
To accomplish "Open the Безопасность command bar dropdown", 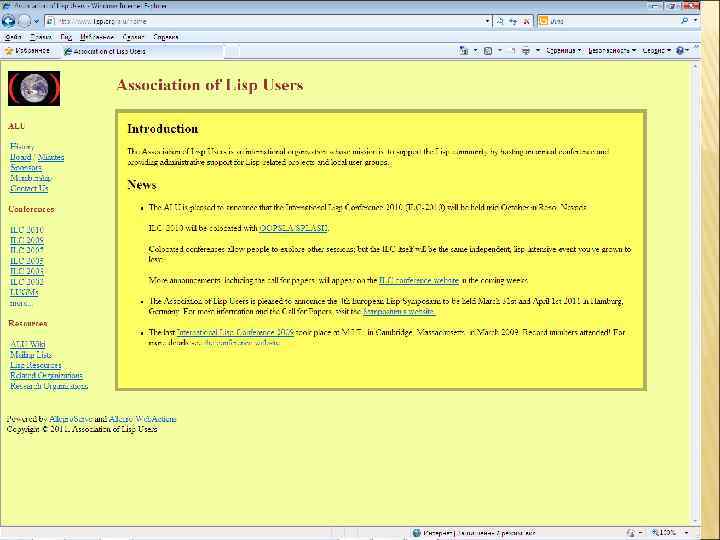I will (612, 51).
